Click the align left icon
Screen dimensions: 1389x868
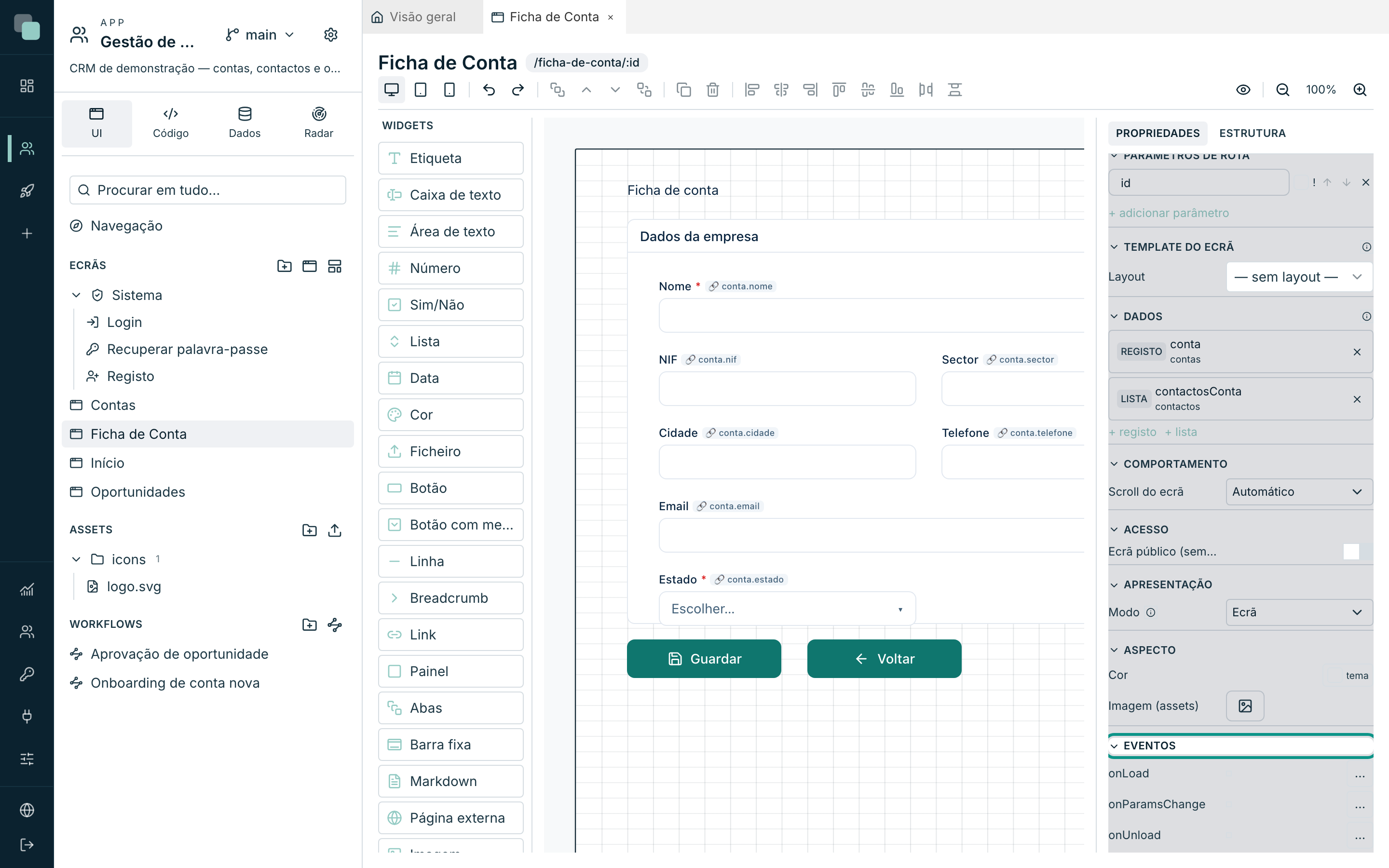coord(752,90)
